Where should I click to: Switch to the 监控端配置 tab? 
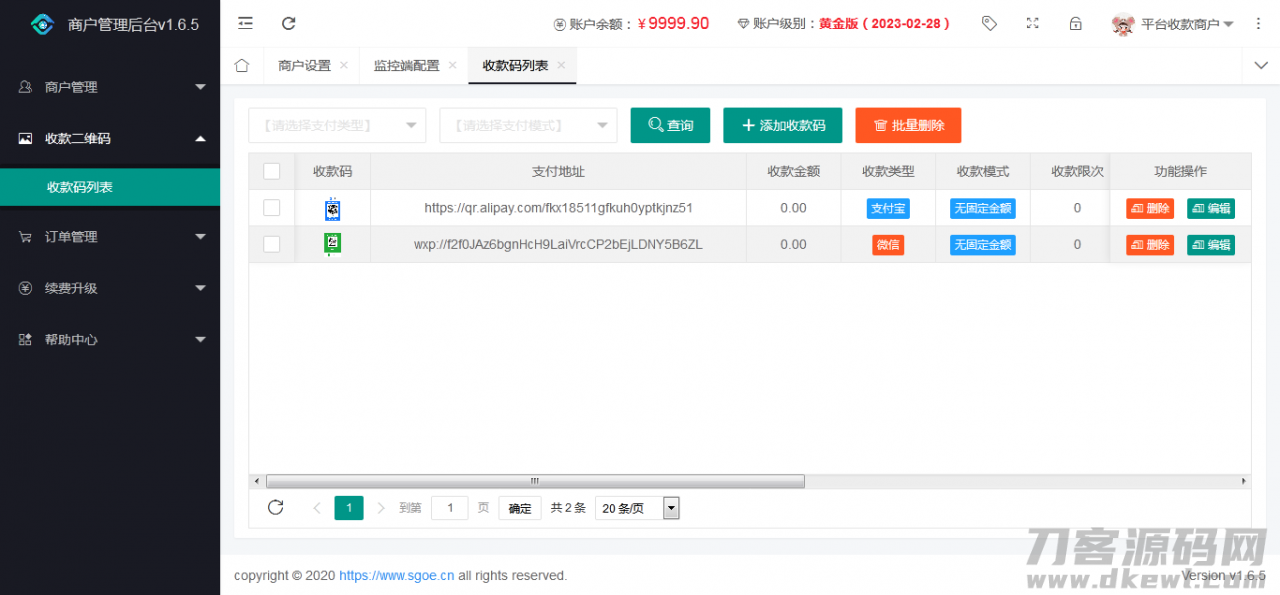tap(409, 64)
